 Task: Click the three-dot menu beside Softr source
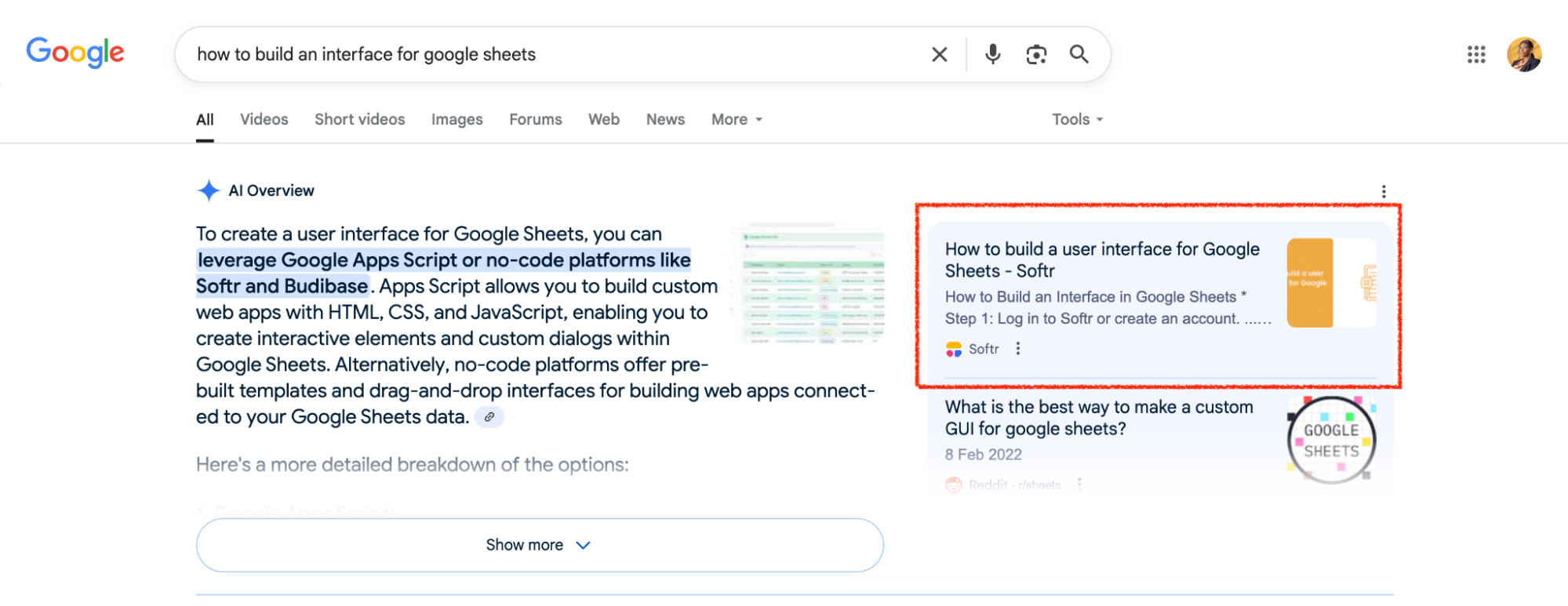coord(1018,349)
